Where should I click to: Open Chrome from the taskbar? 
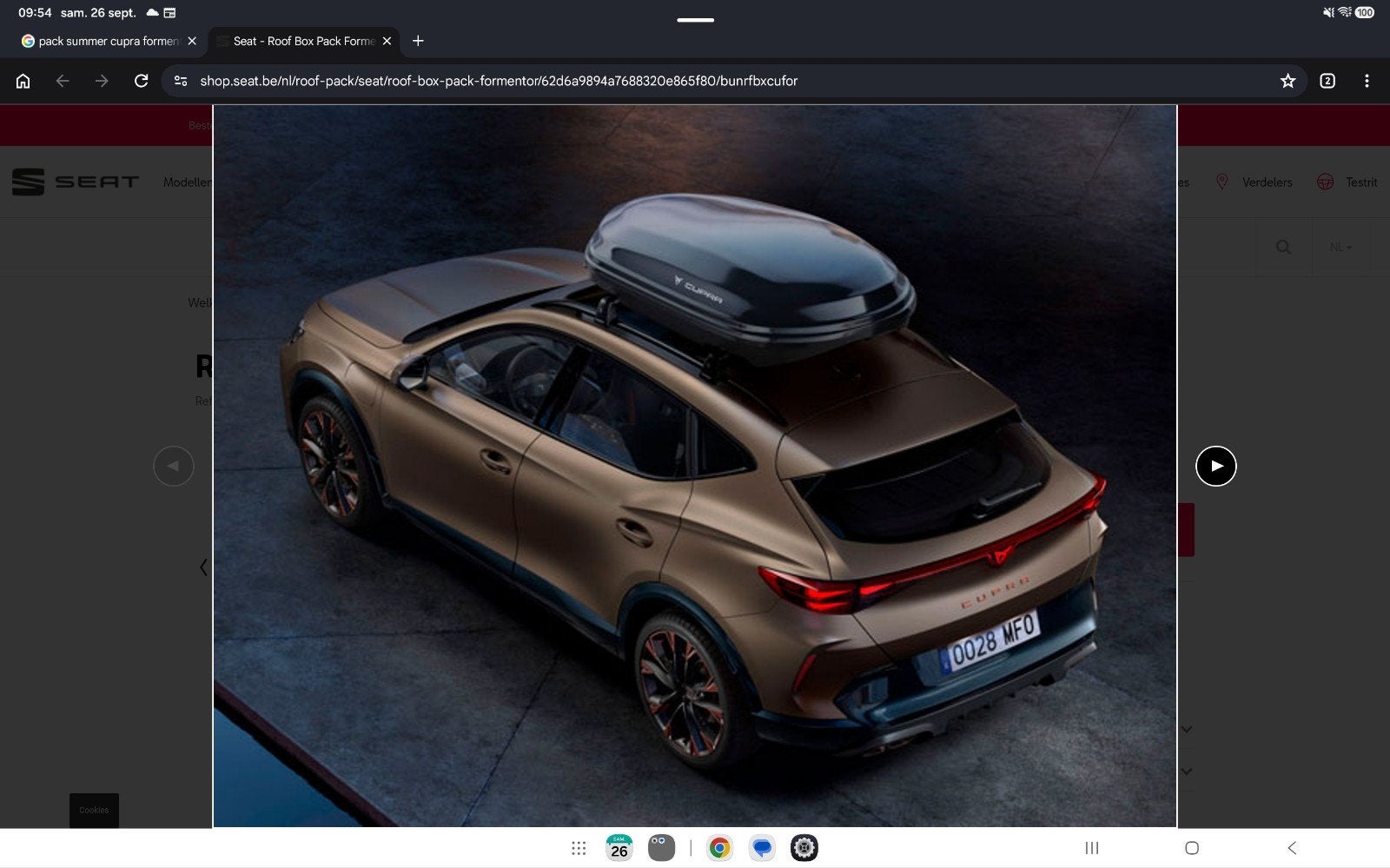tap(719, 848)
